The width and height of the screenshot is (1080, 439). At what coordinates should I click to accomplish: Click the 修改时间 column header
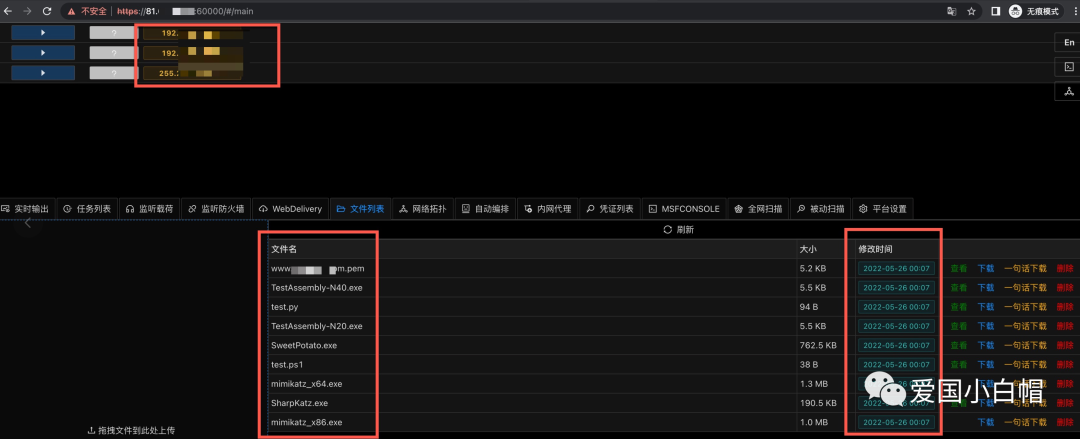click(875, 249)
